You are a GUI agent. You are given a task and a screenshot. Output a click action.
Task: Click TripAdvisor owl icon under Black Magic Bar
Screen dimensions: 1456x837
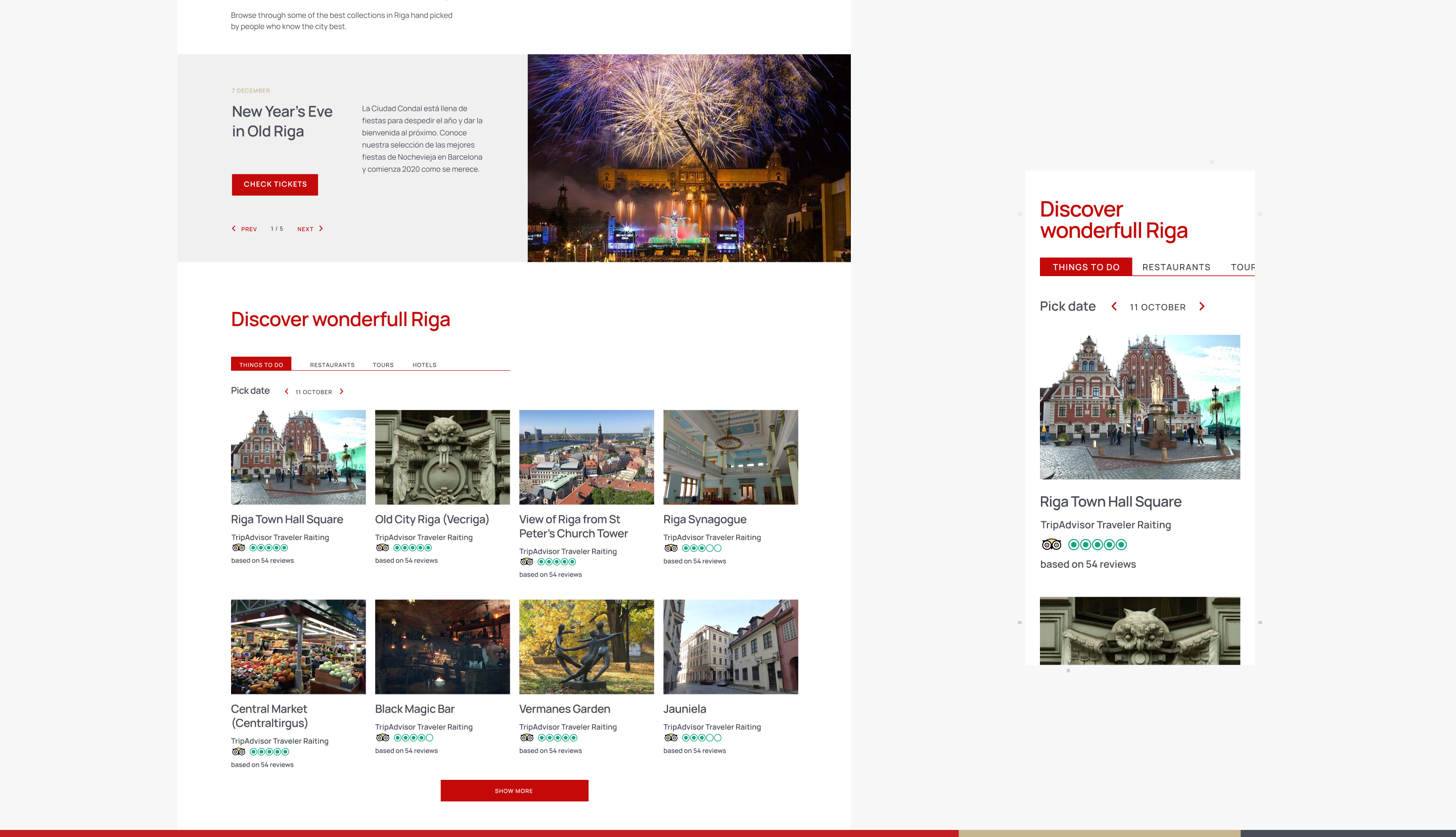(x=383, y=738)
